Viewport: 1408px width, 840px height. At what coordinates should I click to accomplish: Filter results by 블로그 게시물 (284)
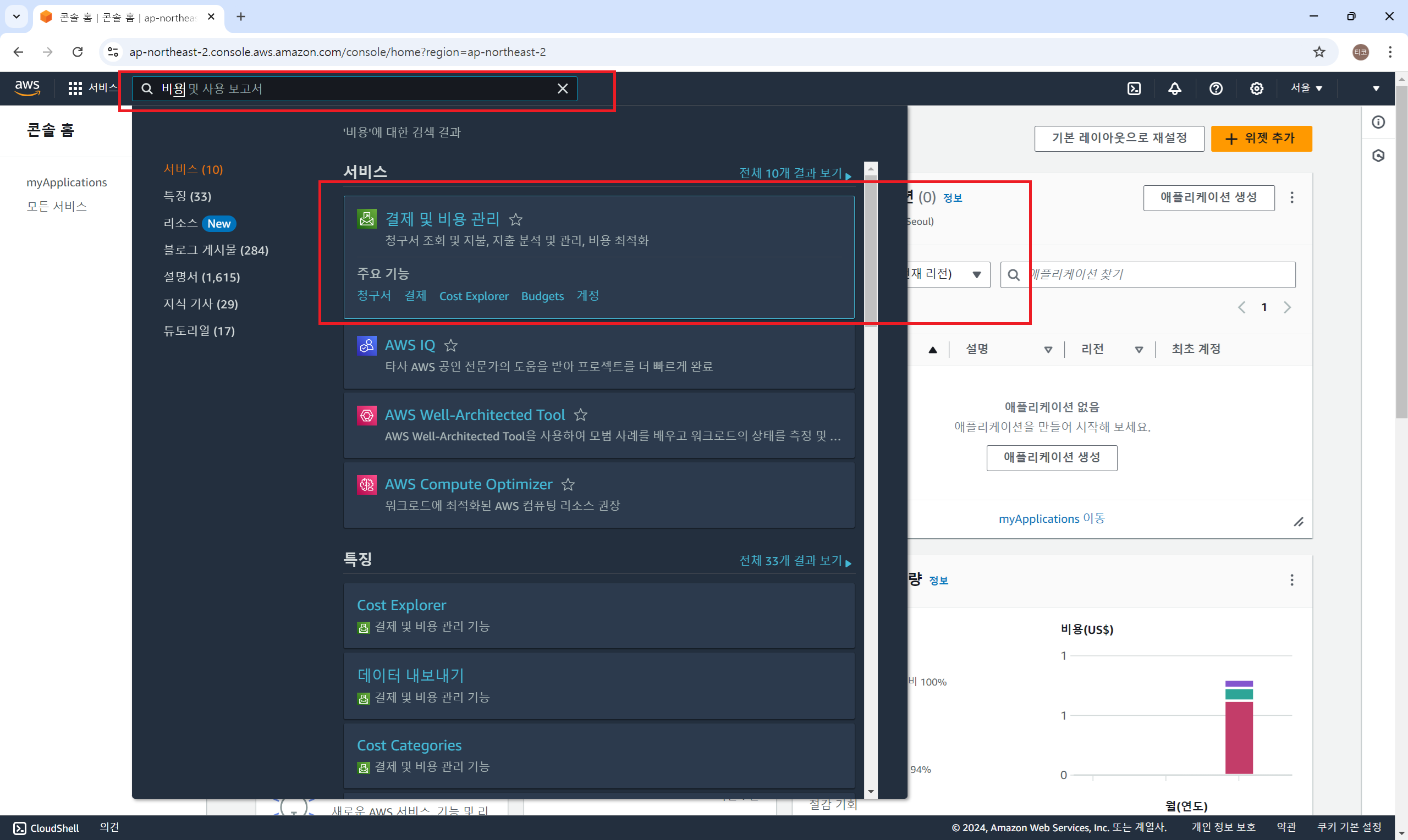point(216,250)
